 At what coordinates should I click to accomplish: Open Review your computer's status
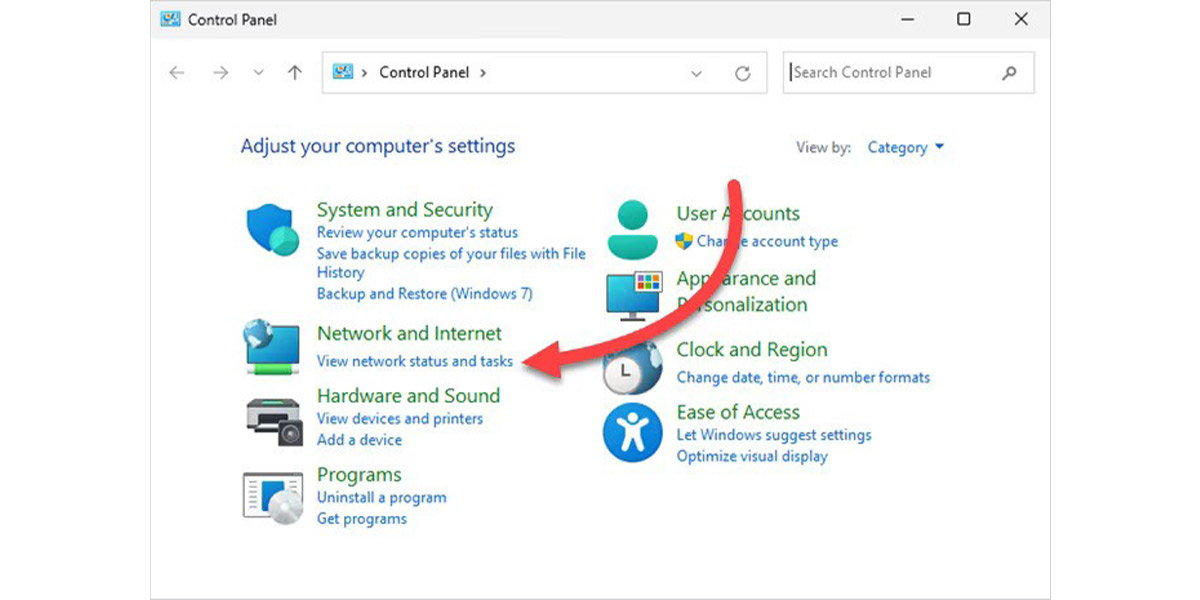(x=417, y=232)
